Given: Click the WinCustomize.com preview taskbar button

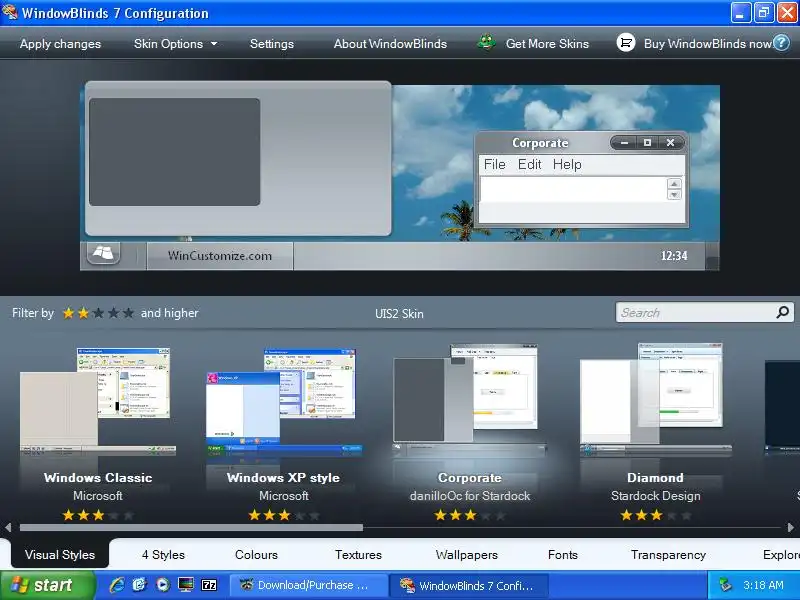Looking at the screenshot, I should [220, 256].
